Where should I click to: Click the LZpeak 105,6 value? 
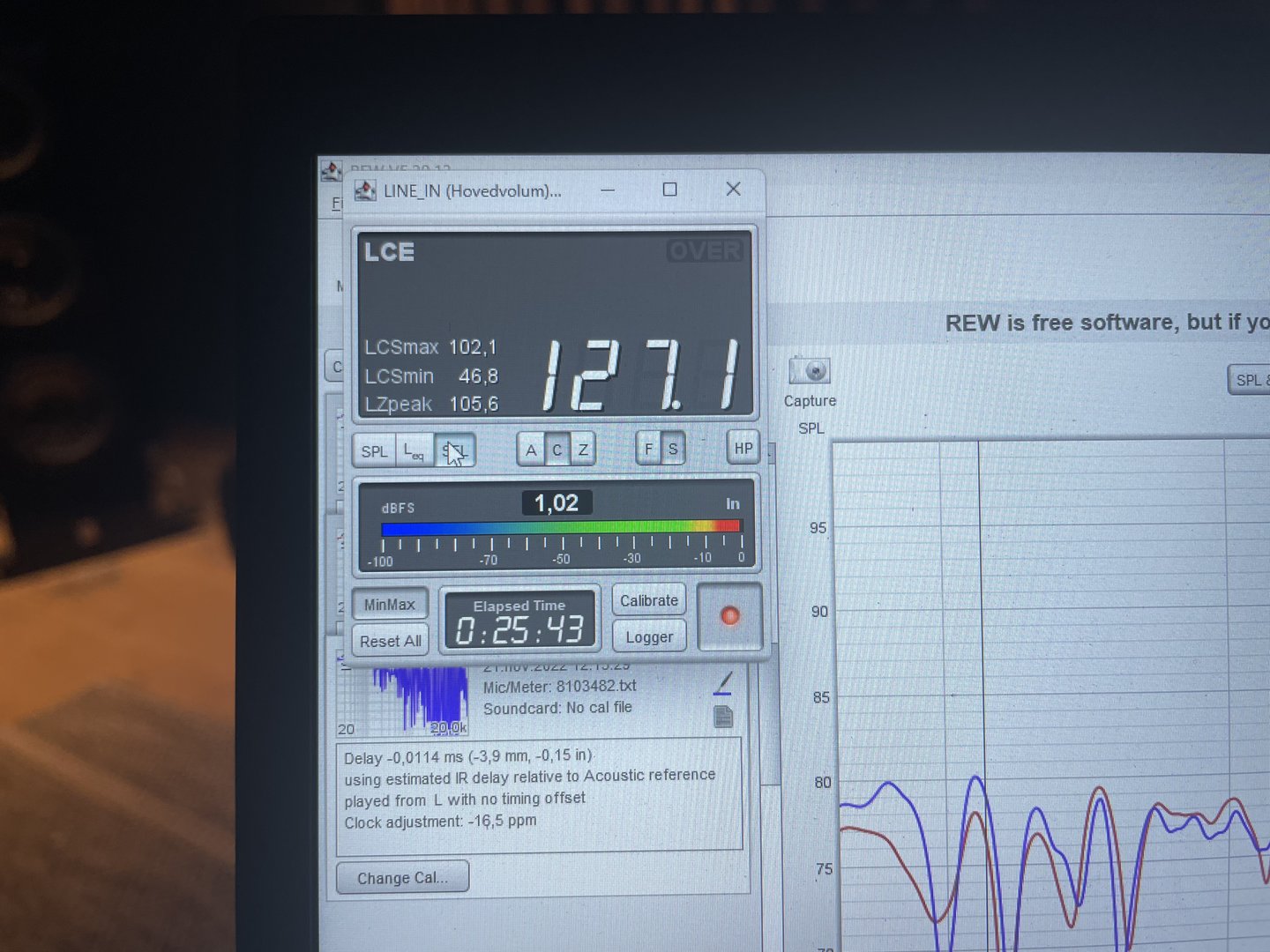tap(474, 404)
